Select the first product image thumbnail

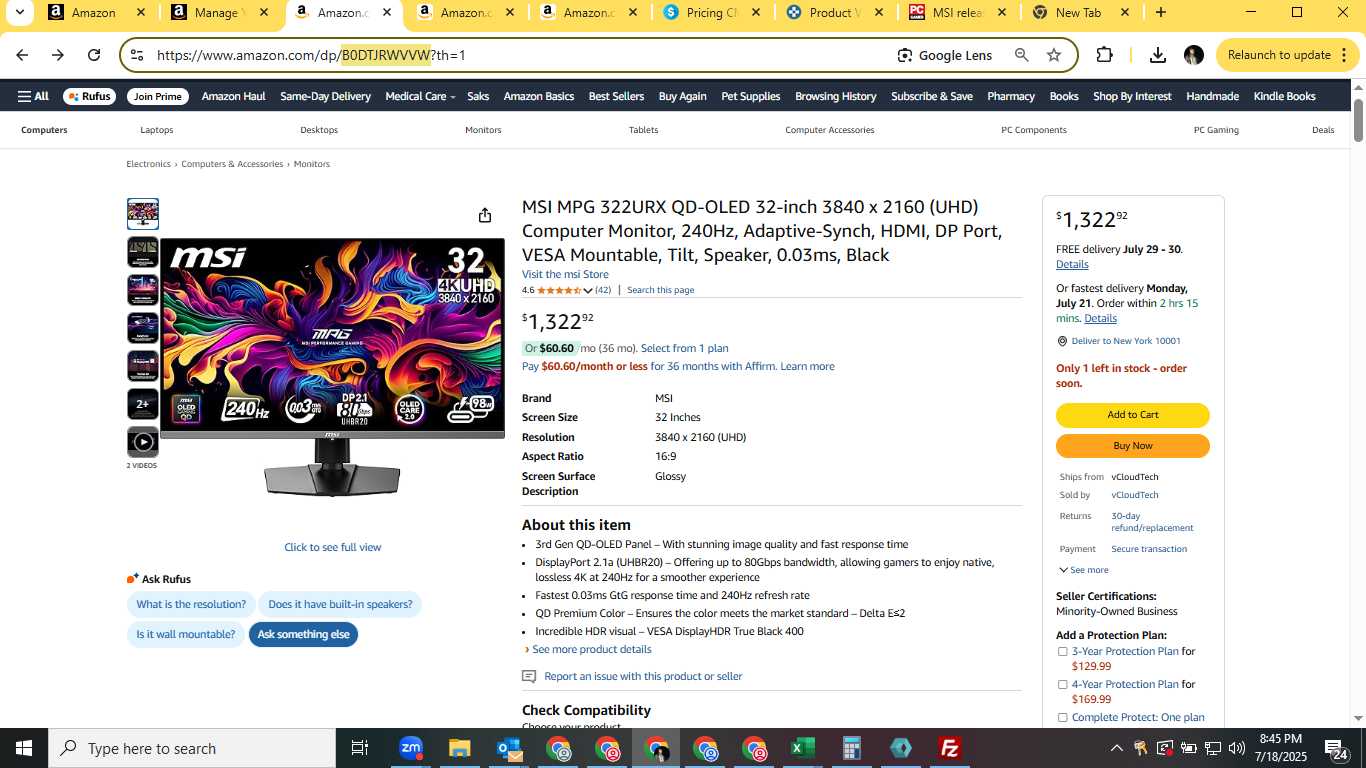coord(143,214)
